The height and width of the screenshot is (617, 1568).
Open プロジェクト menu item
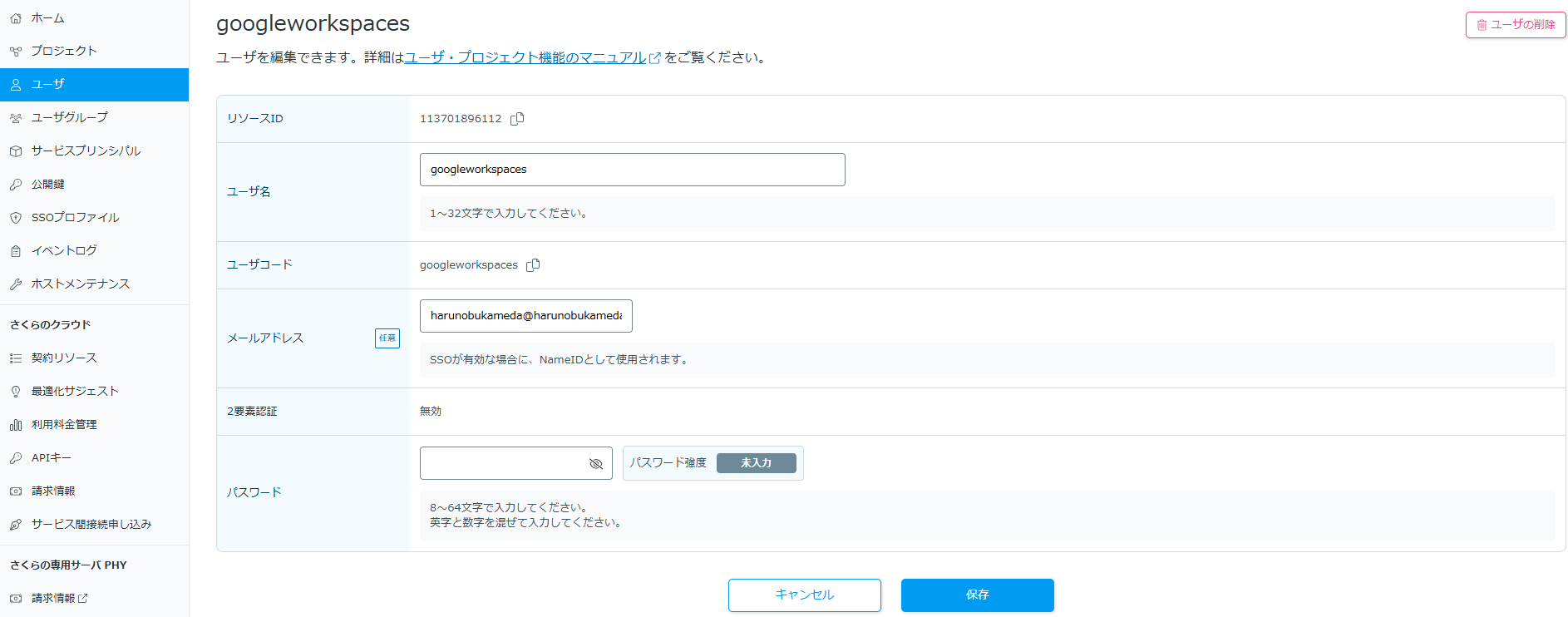(x=94, y=52)
